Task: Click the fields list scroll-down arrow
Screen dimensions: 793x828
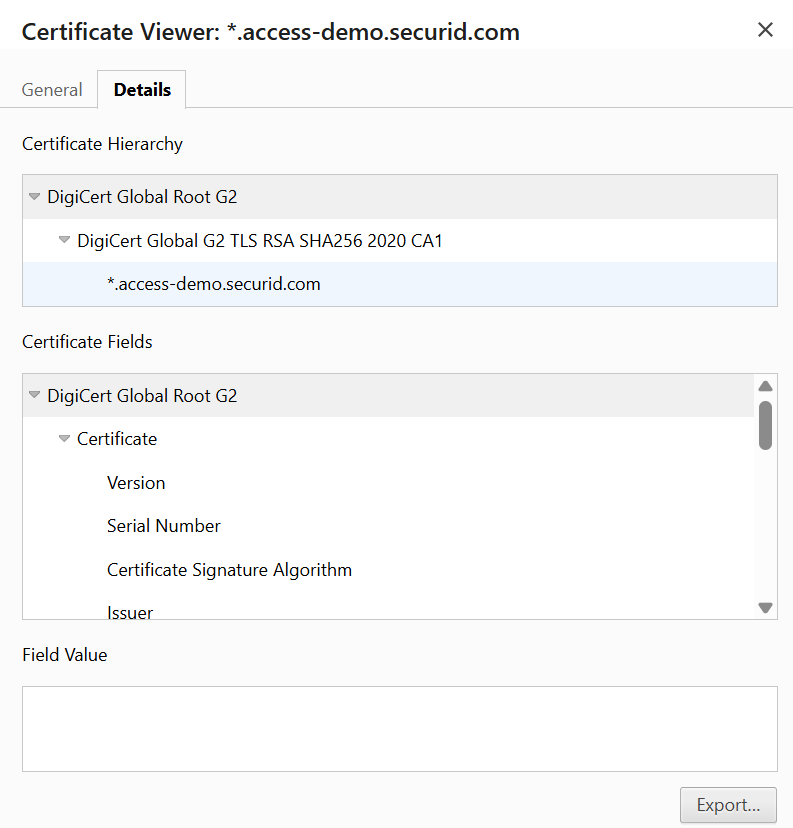Action: pos(766,607)
